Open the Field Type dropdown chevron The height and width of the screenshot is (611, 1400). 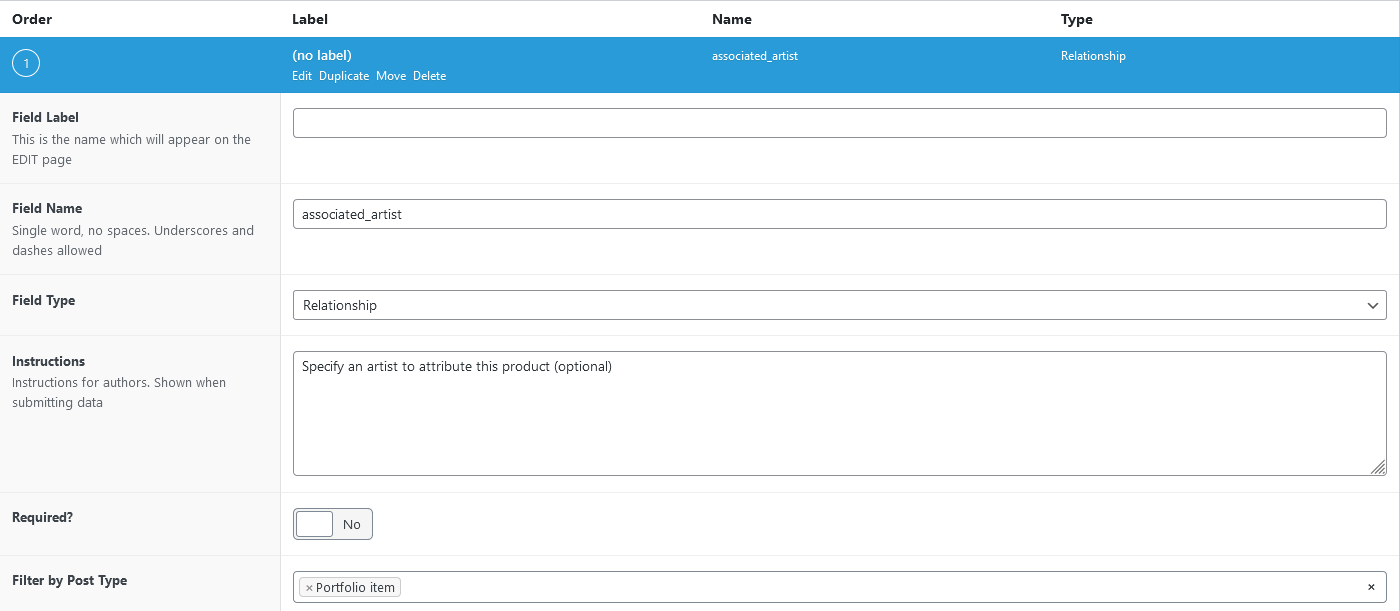pos(1372,305)
